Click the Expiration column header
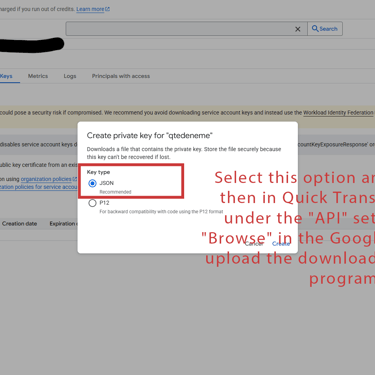 [x=63, y=224]
